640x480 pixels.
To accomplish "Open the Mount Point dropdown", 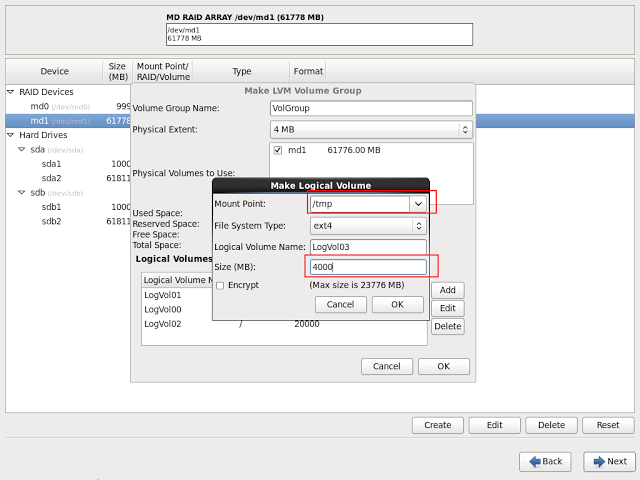I will (419, 203).
